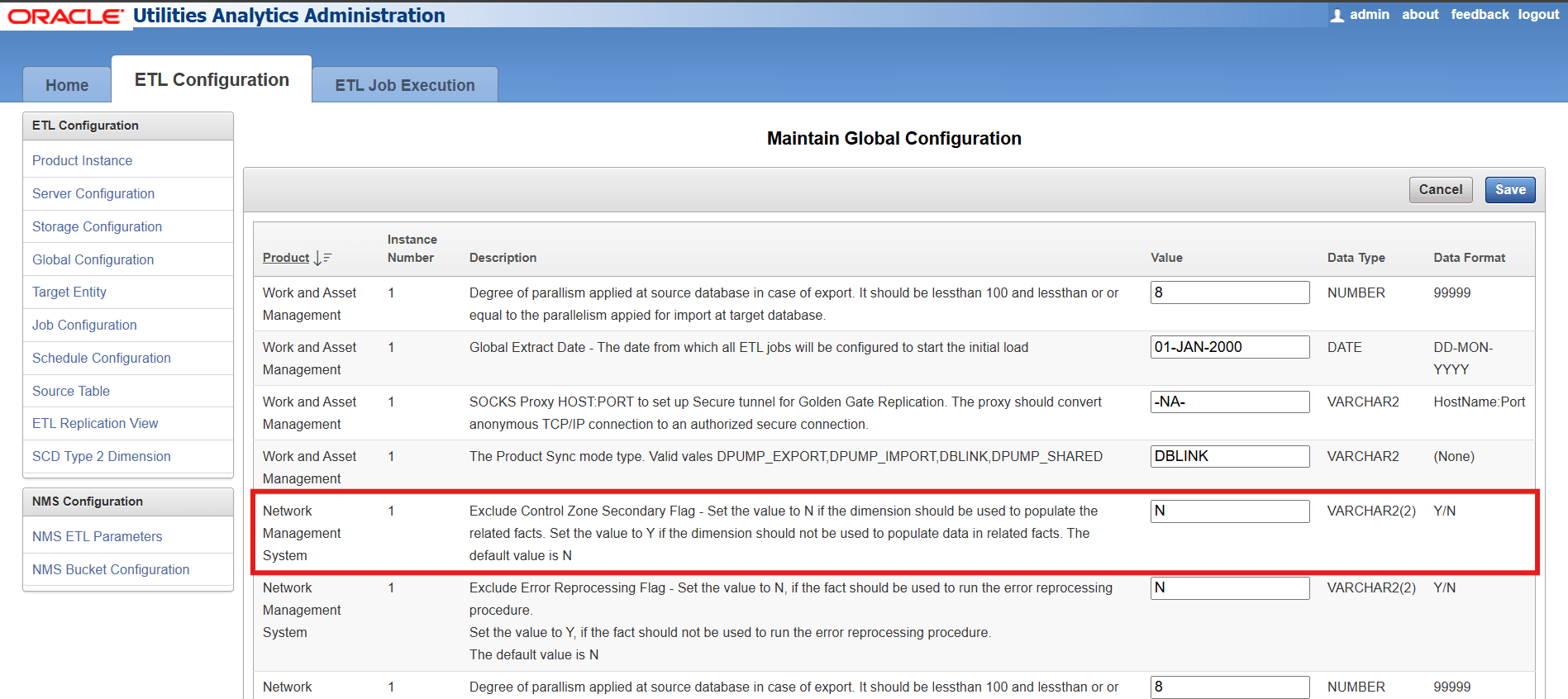Click the Instance Number column header
The height and width of the screenshot is (699, 1568).
click(x=412, y=249)
